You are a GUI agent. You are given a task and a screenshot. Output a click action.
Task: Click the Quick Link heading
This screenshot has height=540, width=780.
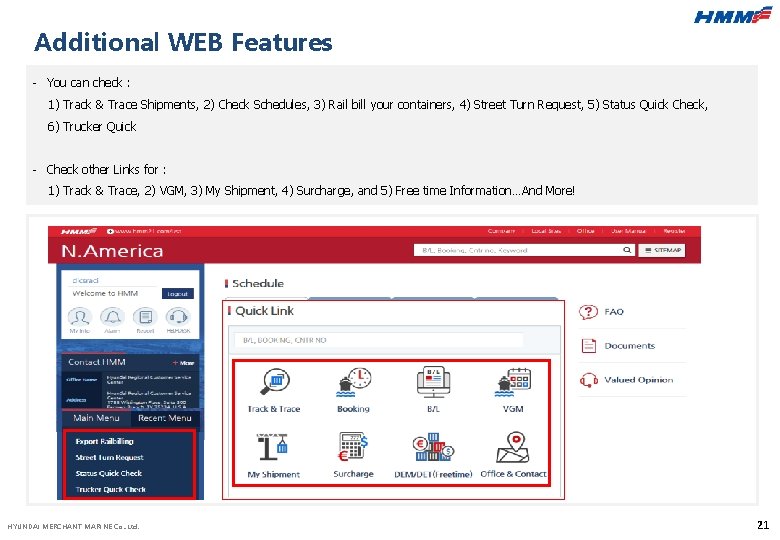(x=264, y=311)
